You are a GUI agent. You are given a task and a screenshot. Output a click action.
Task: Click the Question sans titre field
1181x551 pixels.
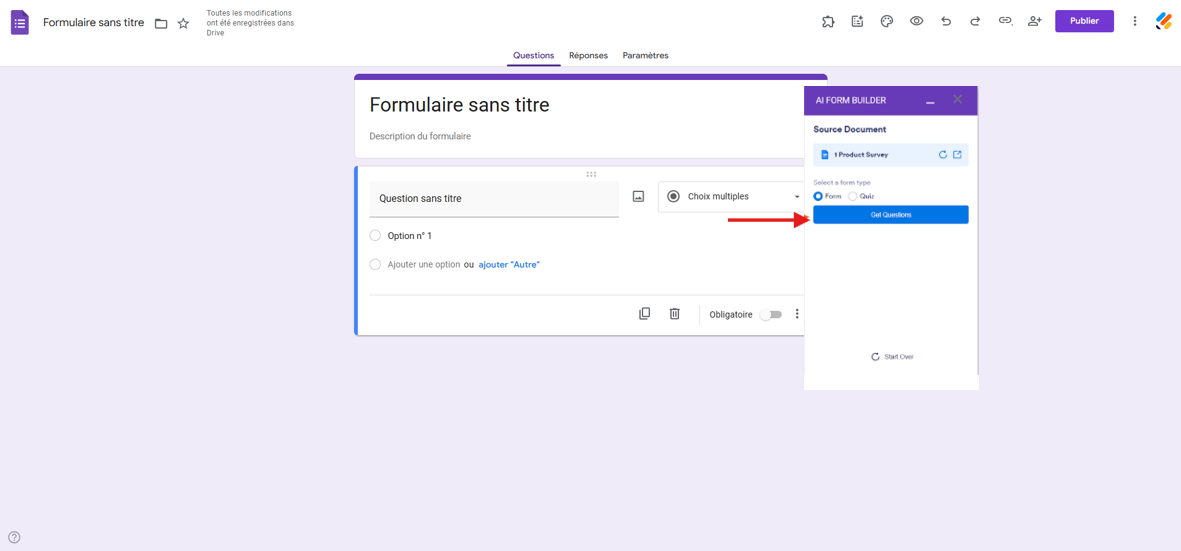(x=494, y=199)
